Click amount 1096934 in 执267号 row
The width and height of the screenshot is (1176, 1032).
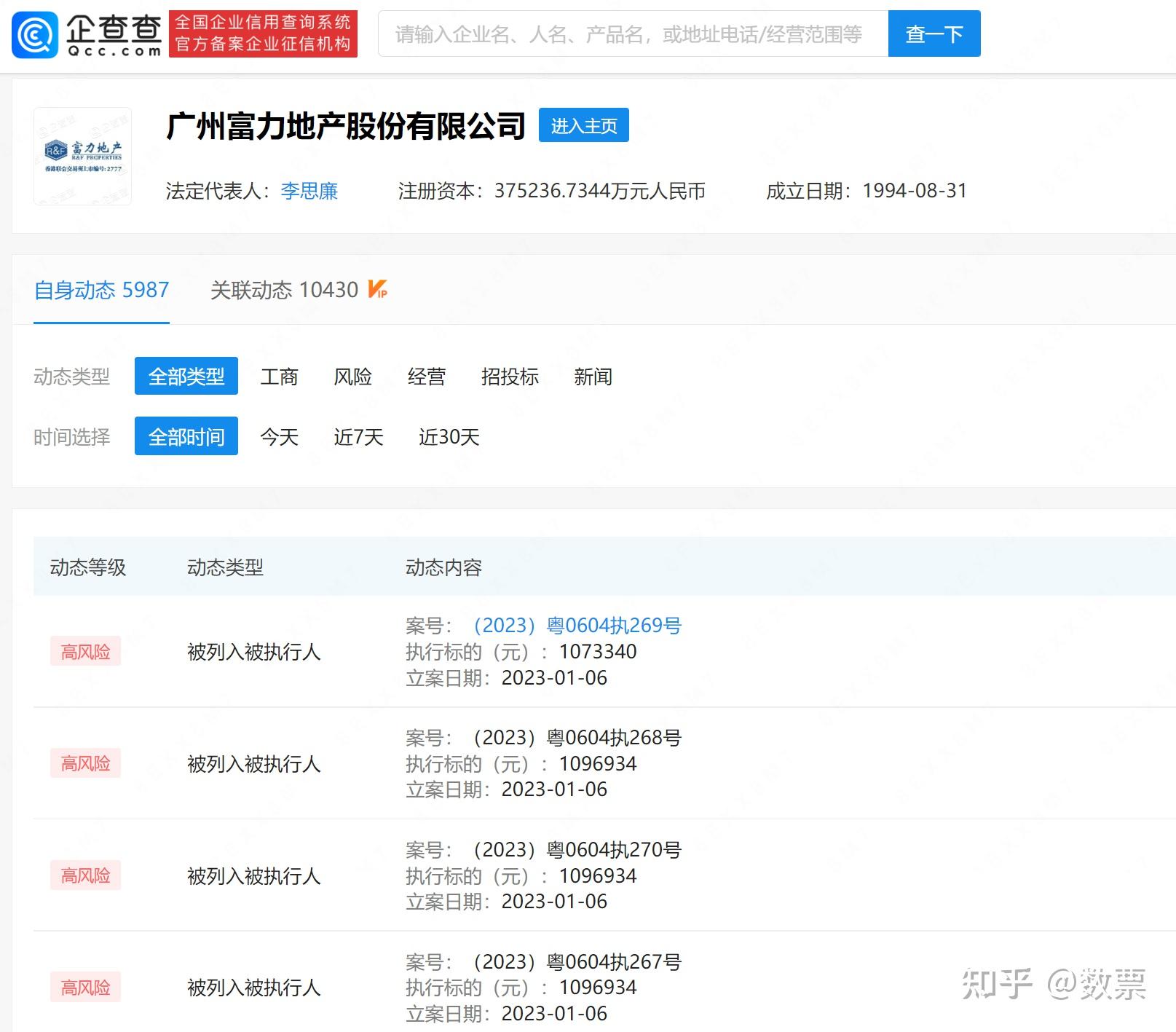(x=598, y=988)
